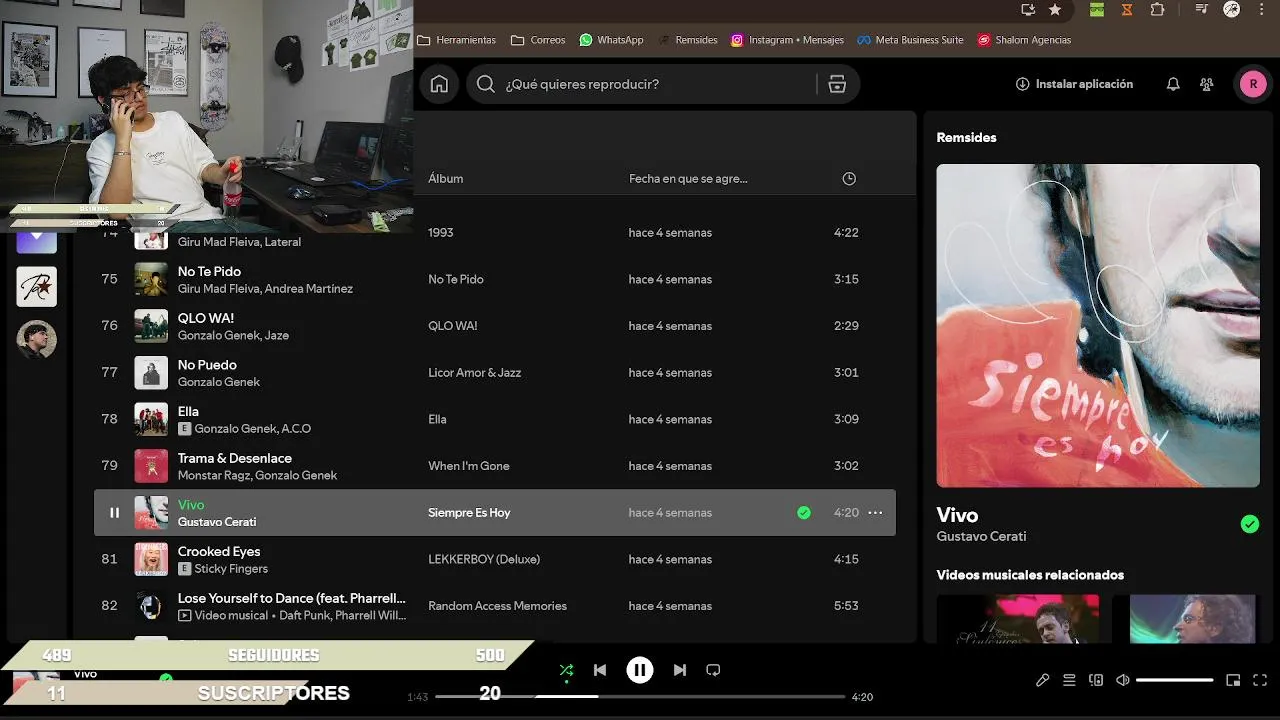The height and width of the screenshot is (720, 1280).
Task: Open the WhatsApp bookmark
Action: [x=611, y=40]
